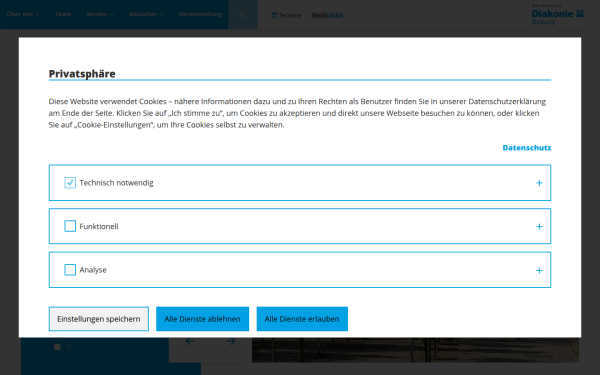600x375 pixels.
Task: Click Einstellungen speichern button
Action: [x=99, y=319]
